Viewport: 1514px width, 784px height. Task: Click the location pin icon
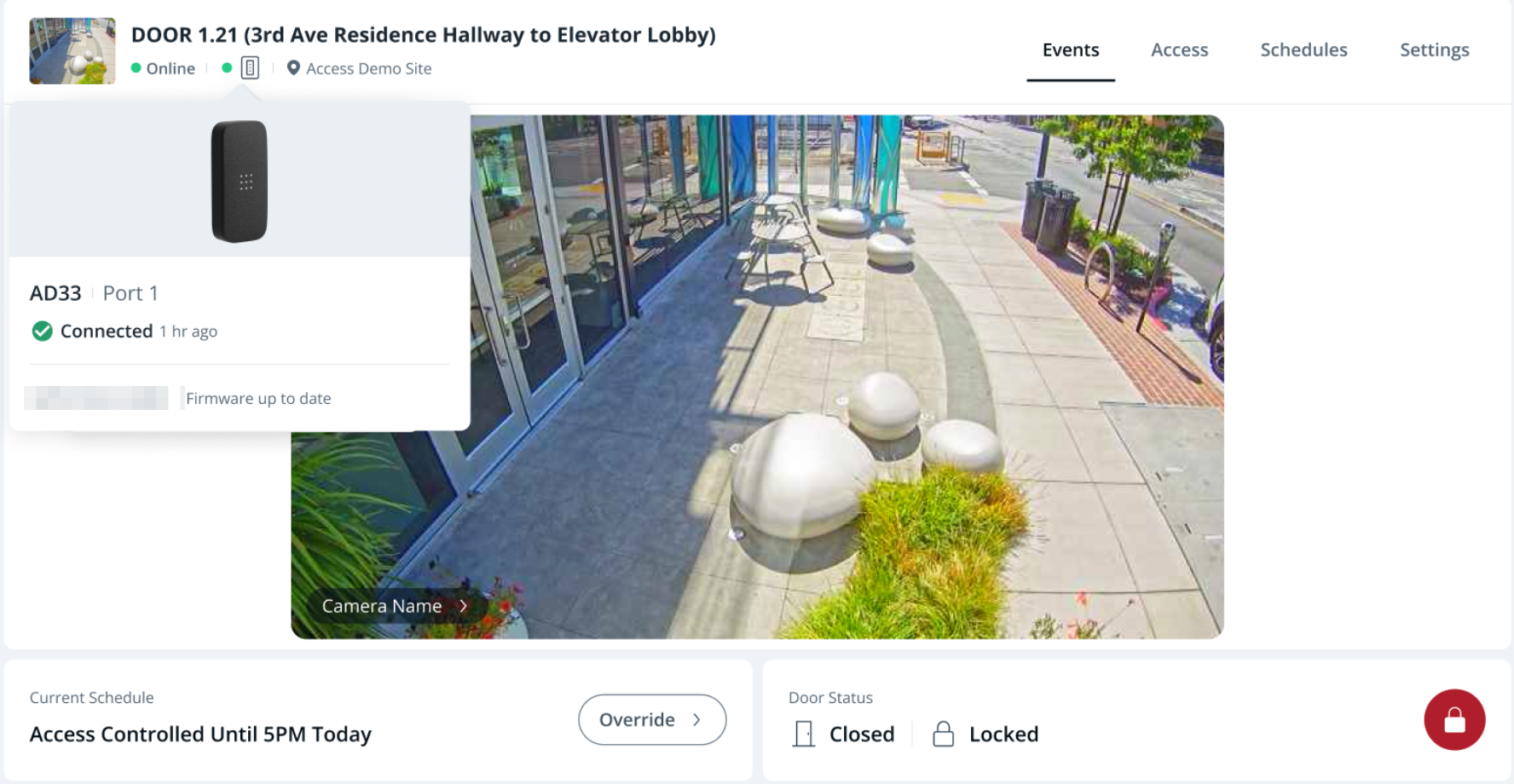tap(293, 68)
